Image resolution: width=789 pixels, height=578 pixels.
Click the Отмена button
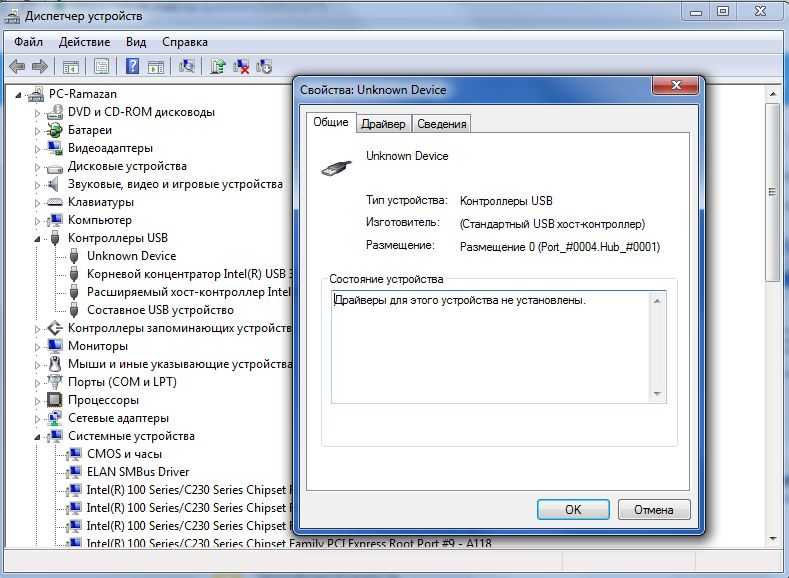[x=654, y=510]
